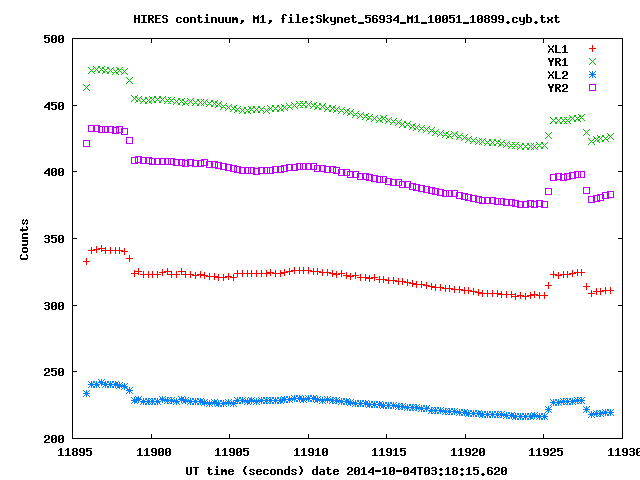Click the Counts y-axis label

(x=24, y=239)
